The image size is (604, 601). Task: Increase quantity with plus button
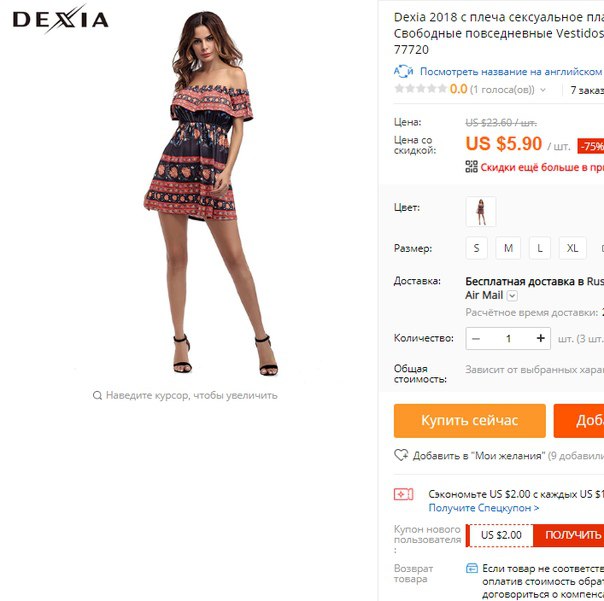click(x=540, y=338)
